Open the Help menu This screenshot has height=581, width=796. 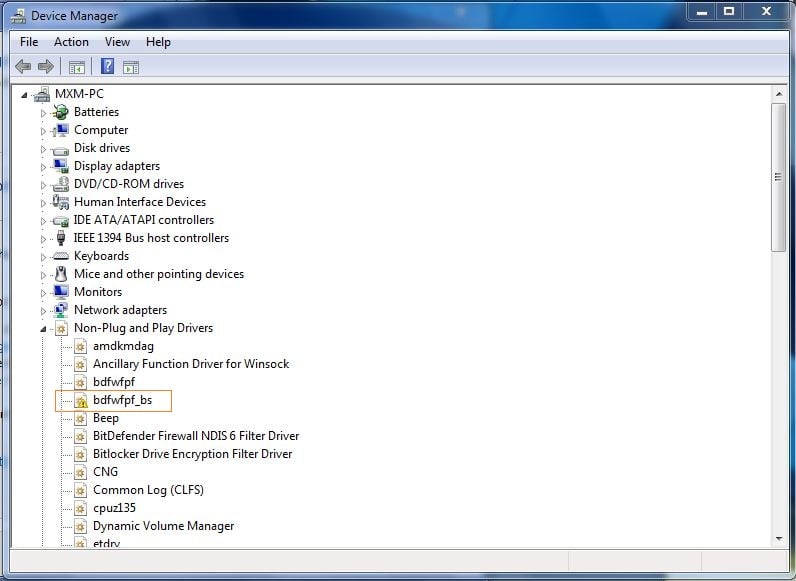click(x=158, y=42)
